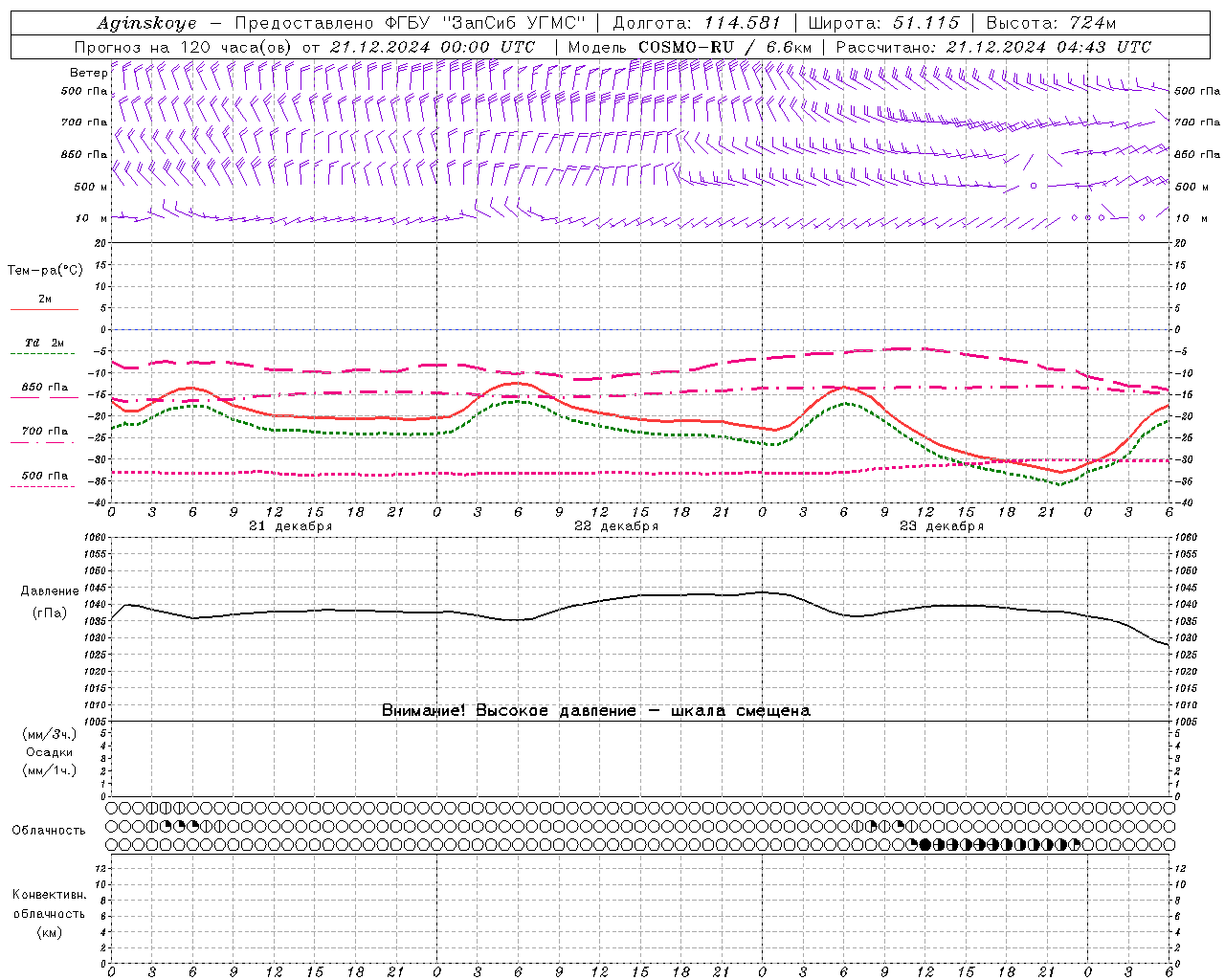
Task: Click the 2м temperature legend entry
Action: [45, 300]
